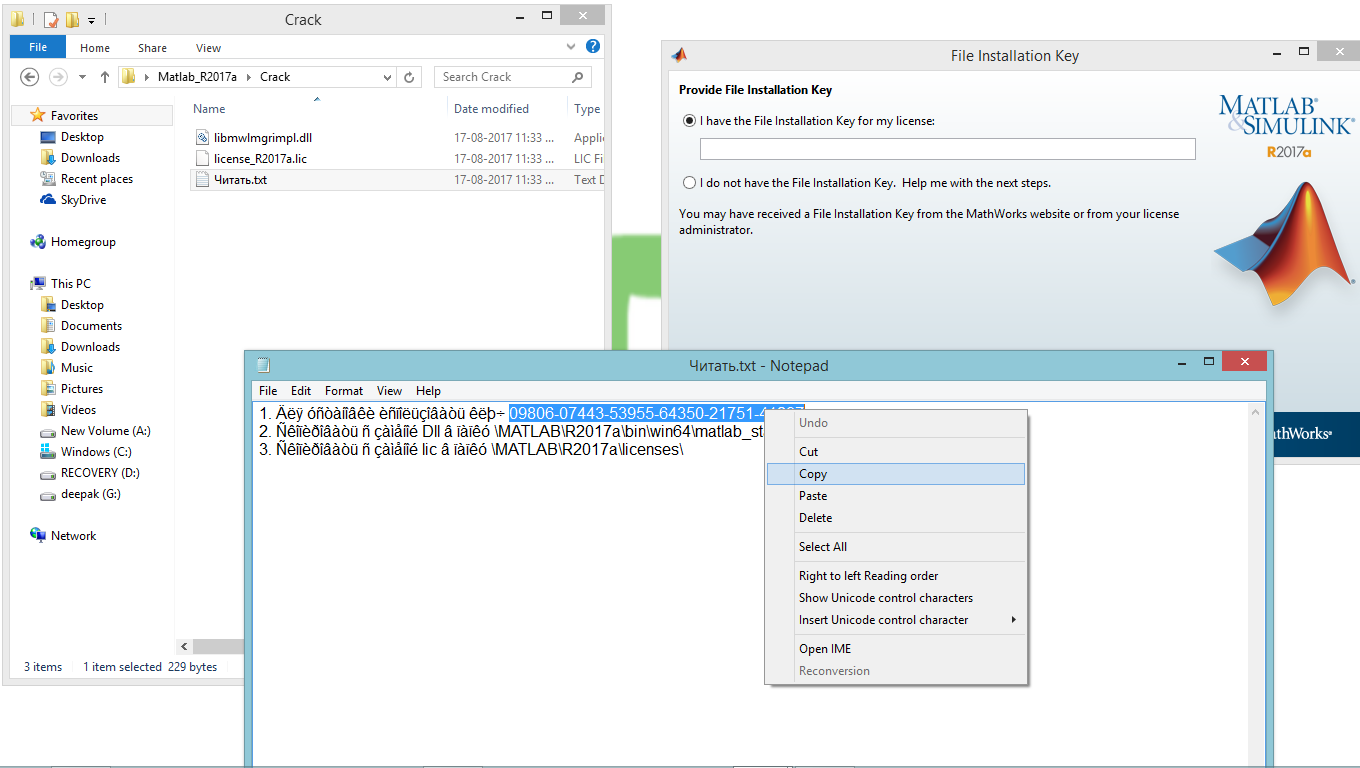Open the Videos folder under This PC

tap(78, 410)
